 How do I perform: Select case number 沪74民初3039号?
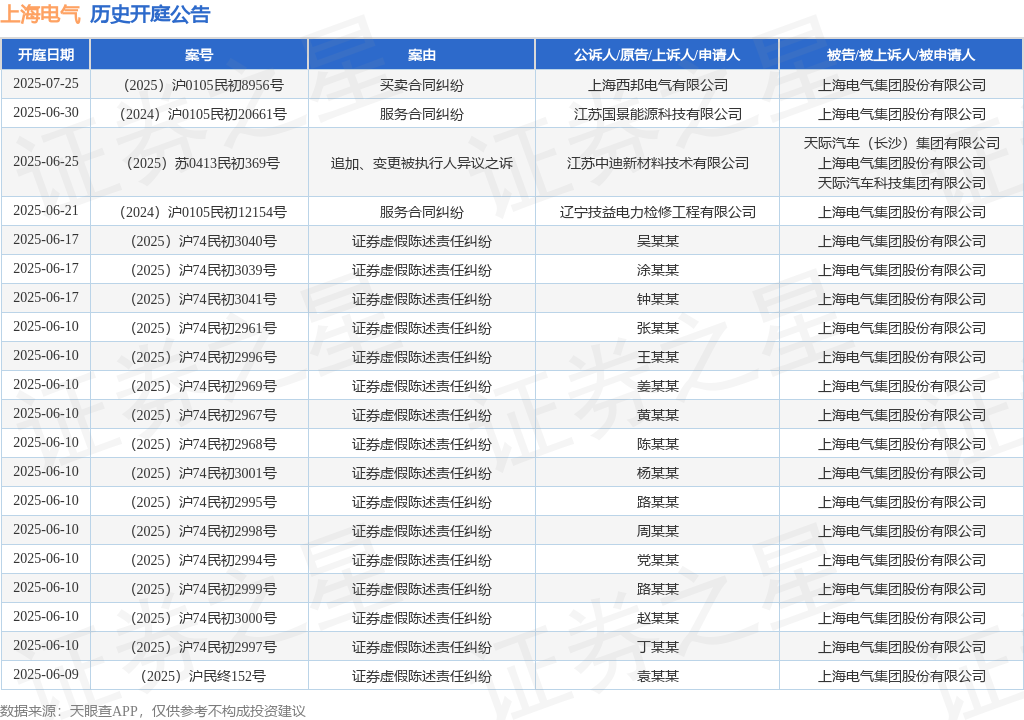tap(203, 270)
